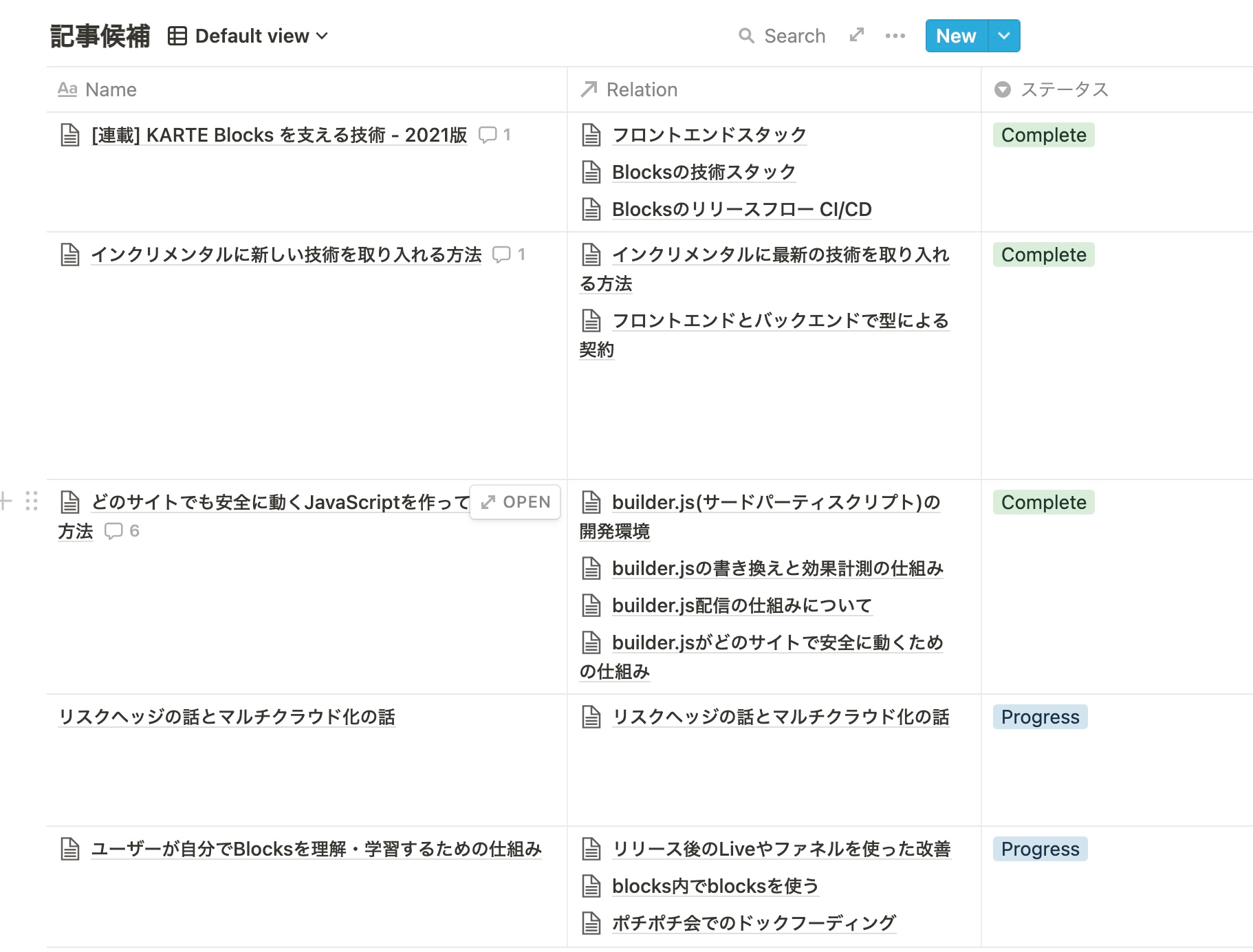Viewport: 1253px width, 952px height.
Task: Open comments on KARTE Blocks 2021版 row
Action: (x=494, y=136)
